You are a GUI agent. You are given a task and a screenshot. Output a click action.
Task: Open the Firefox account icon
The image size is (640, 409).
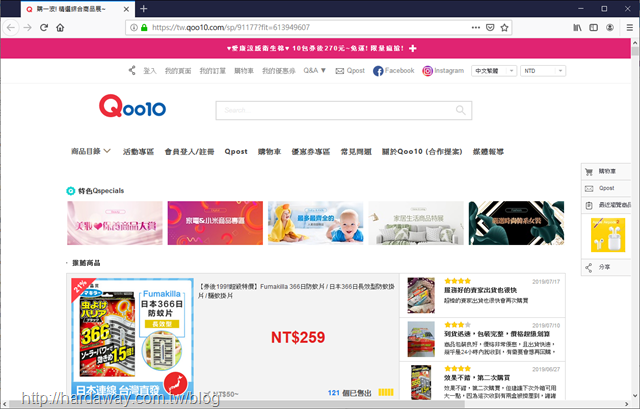click(x=610, y=27)
